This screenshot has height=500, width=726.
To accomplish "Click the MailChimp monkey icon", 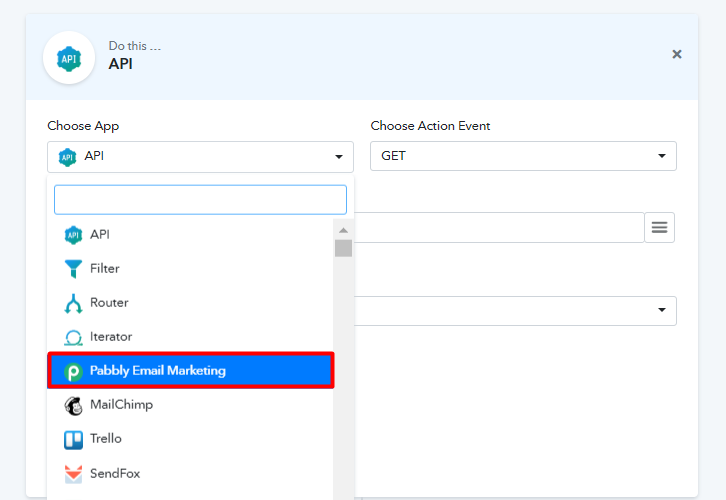I will pyautogui.click(x=73, y=406).
